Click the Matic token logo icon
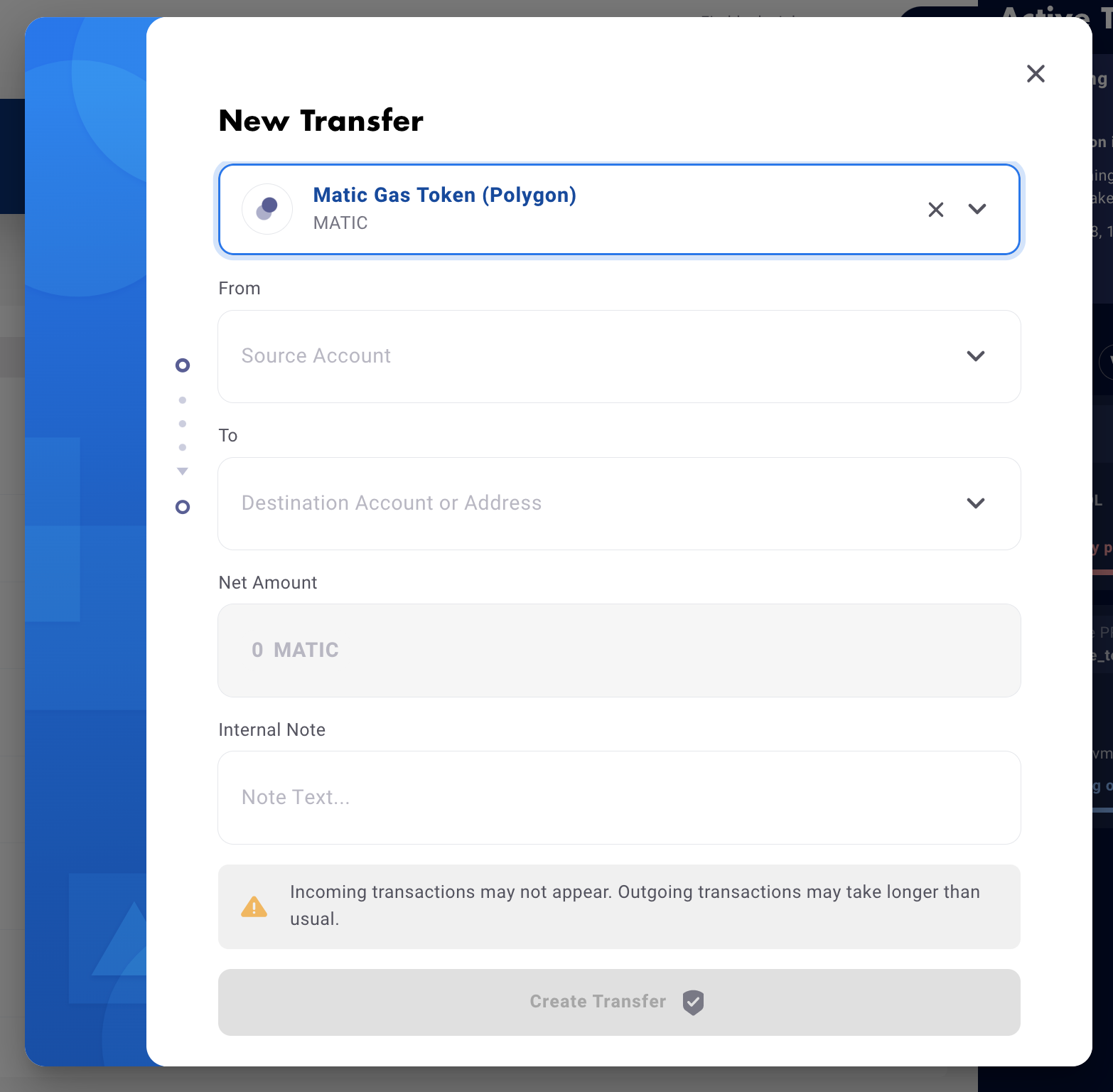The width and height of the screenshot is (1113, 1092). [267, 209]
